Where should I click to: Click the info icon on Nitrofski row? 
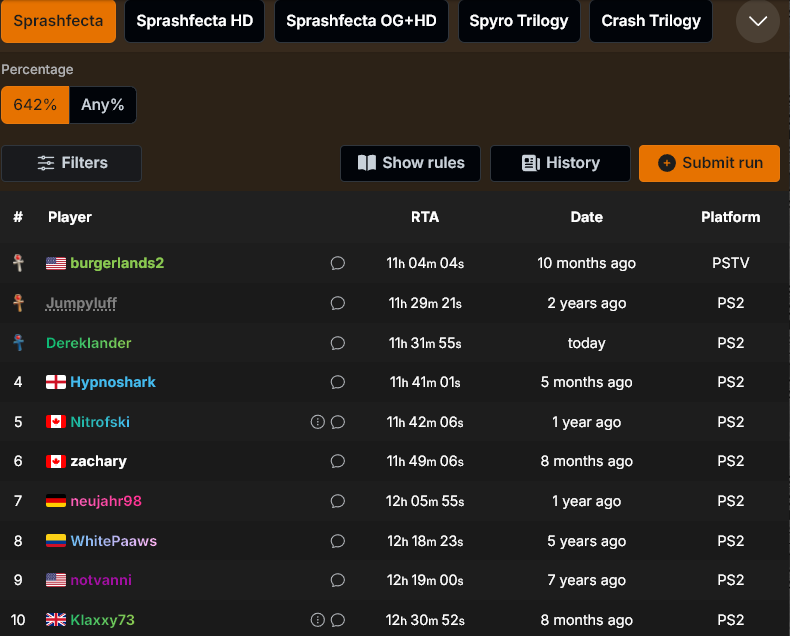coord(317,422)
